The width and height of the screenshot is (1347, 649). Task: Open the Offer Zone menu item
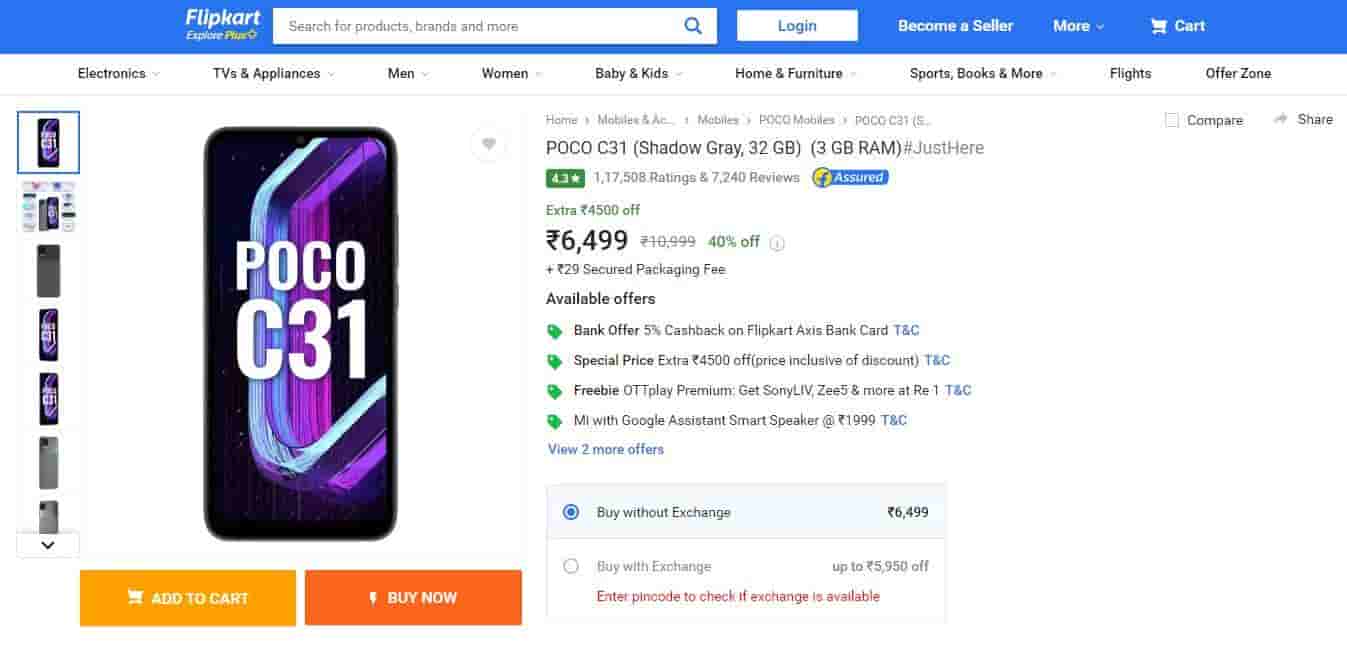click(1238, 73)
